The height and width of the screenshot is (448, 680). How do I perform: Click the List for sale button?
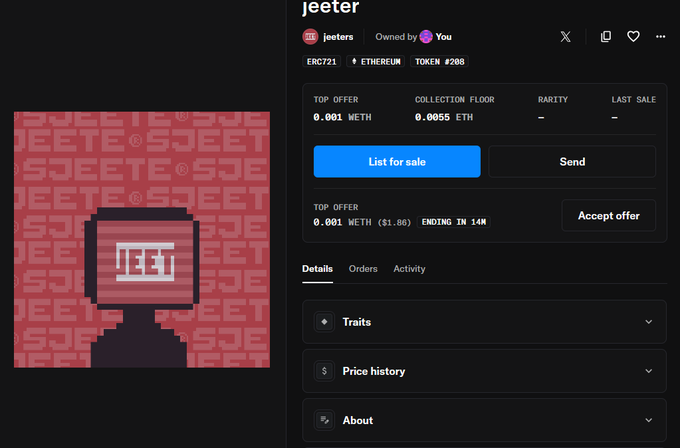(397, 162)
